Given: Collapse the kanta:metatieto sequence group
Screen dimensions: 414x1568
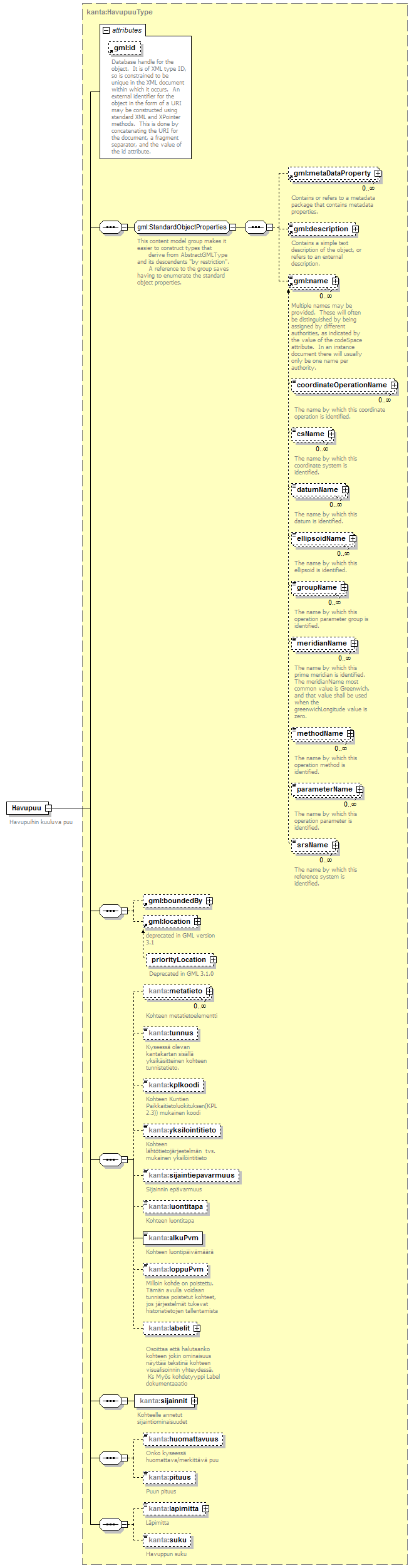Looking at the screenshot, I should (124, 1159).
